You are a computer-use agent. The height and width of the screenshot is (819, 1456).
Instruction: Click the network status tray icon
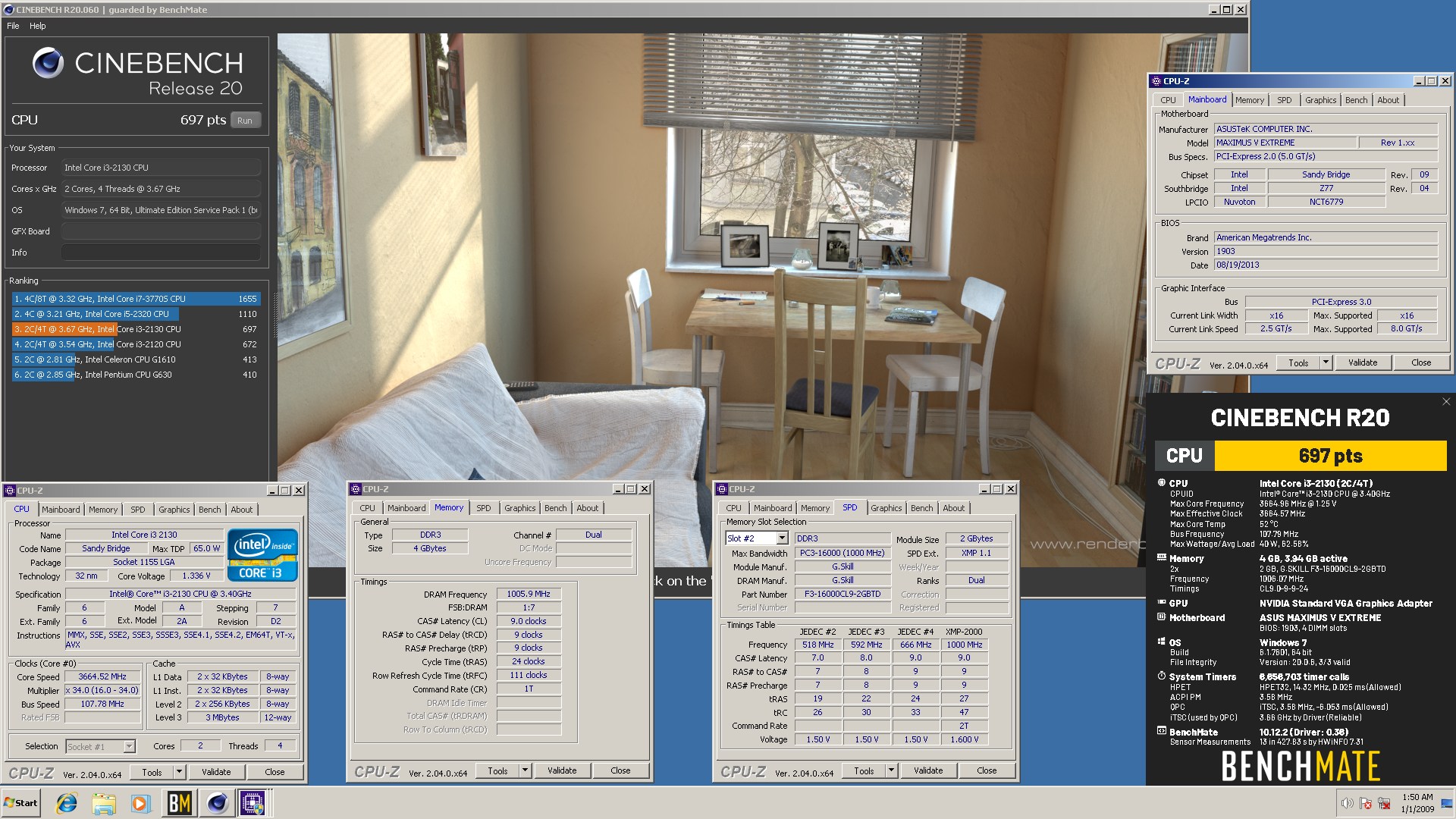tap(1384, 803)
